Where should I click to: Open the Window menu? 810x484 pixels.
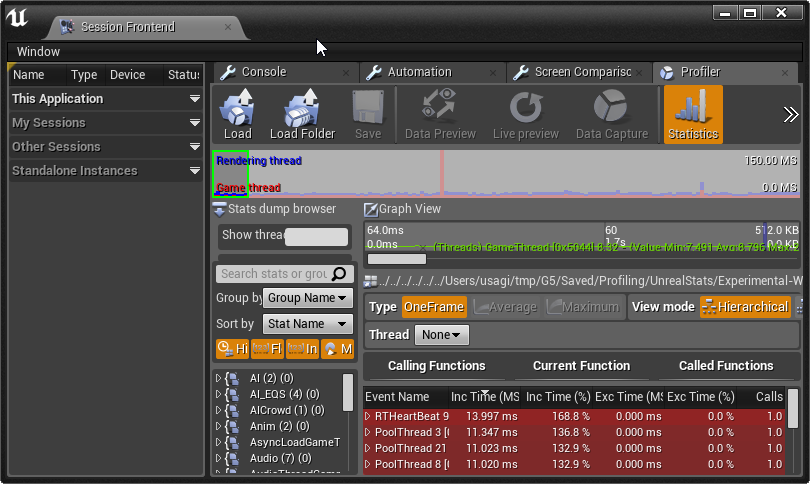tap(38, 52)
